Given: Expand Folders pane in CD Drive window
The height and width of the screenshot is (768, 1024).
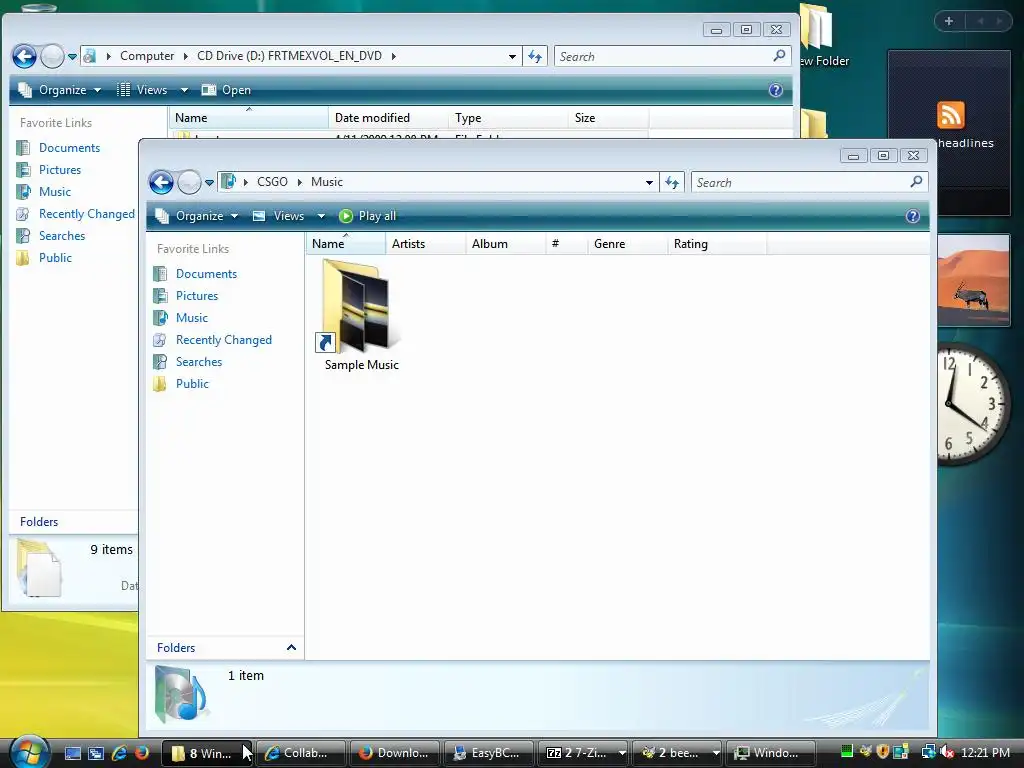Looking at the screenshot, I should point(74,522).
